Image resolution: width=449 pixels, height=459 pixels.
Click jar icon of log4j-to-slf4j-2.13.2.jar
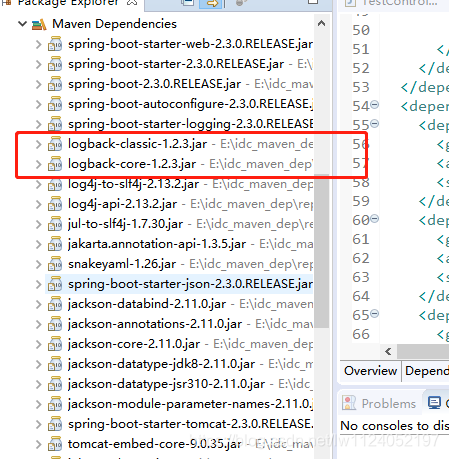(55, 184)
